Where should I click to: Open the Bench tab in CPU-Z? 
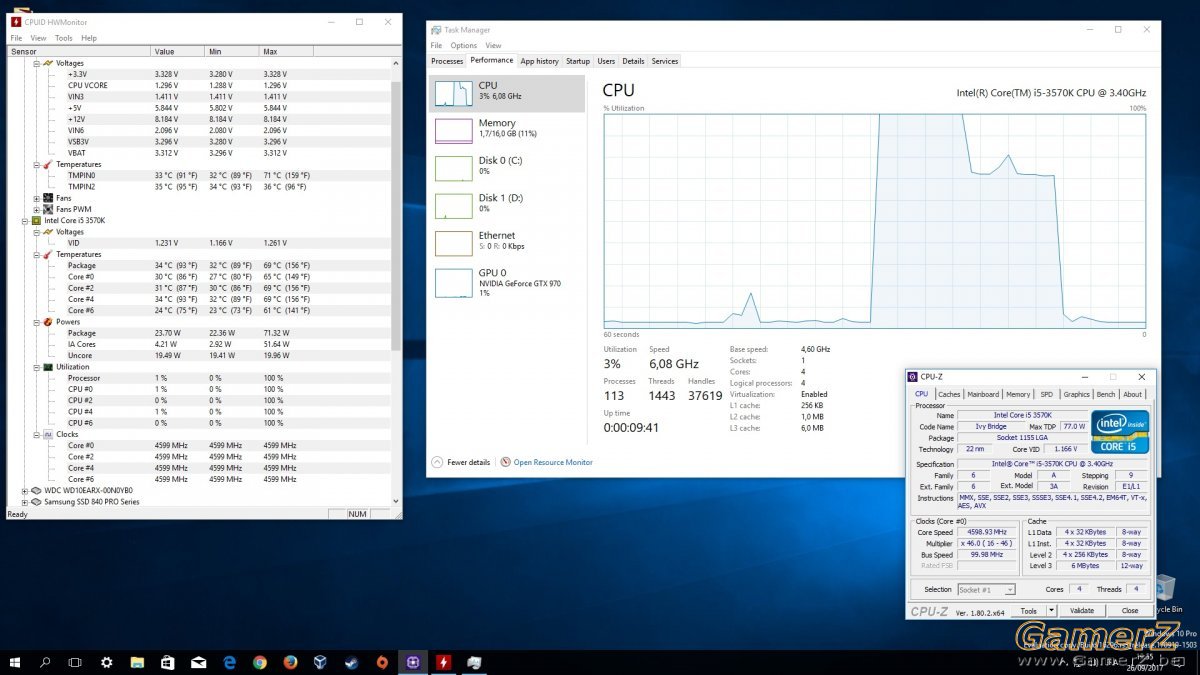(x=1106, y=394)
